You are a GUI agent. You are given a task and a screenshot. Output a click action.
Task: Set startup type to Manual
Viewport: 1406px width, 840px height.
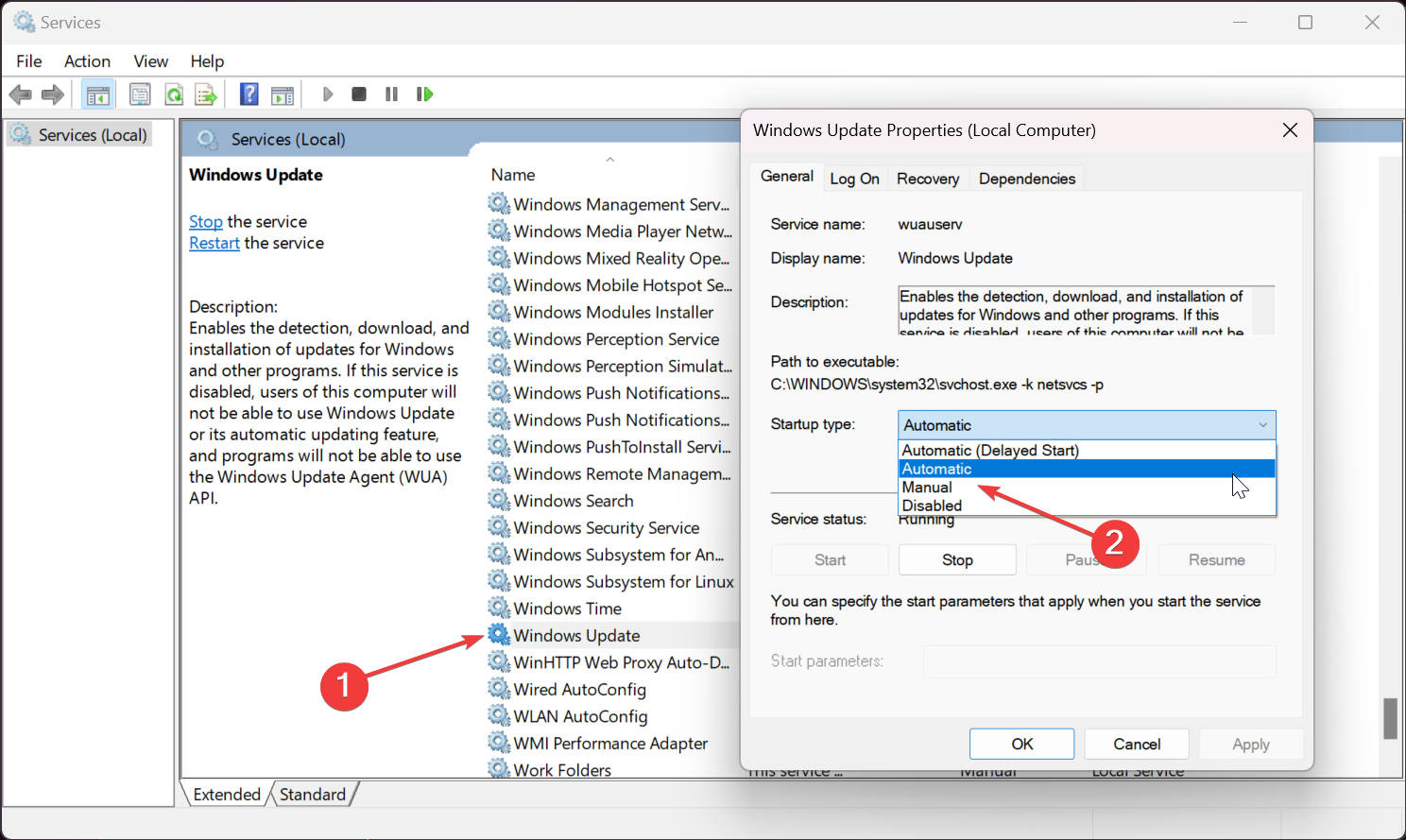1087,488
